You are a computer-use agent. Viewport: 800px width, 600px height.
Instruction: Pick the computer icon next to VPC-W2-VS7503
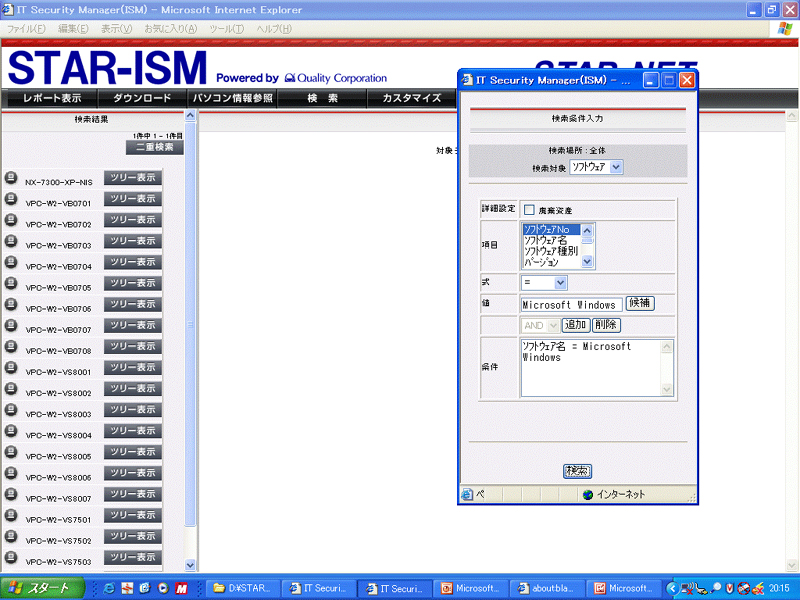pyautogui.click(x=11, y=558)
